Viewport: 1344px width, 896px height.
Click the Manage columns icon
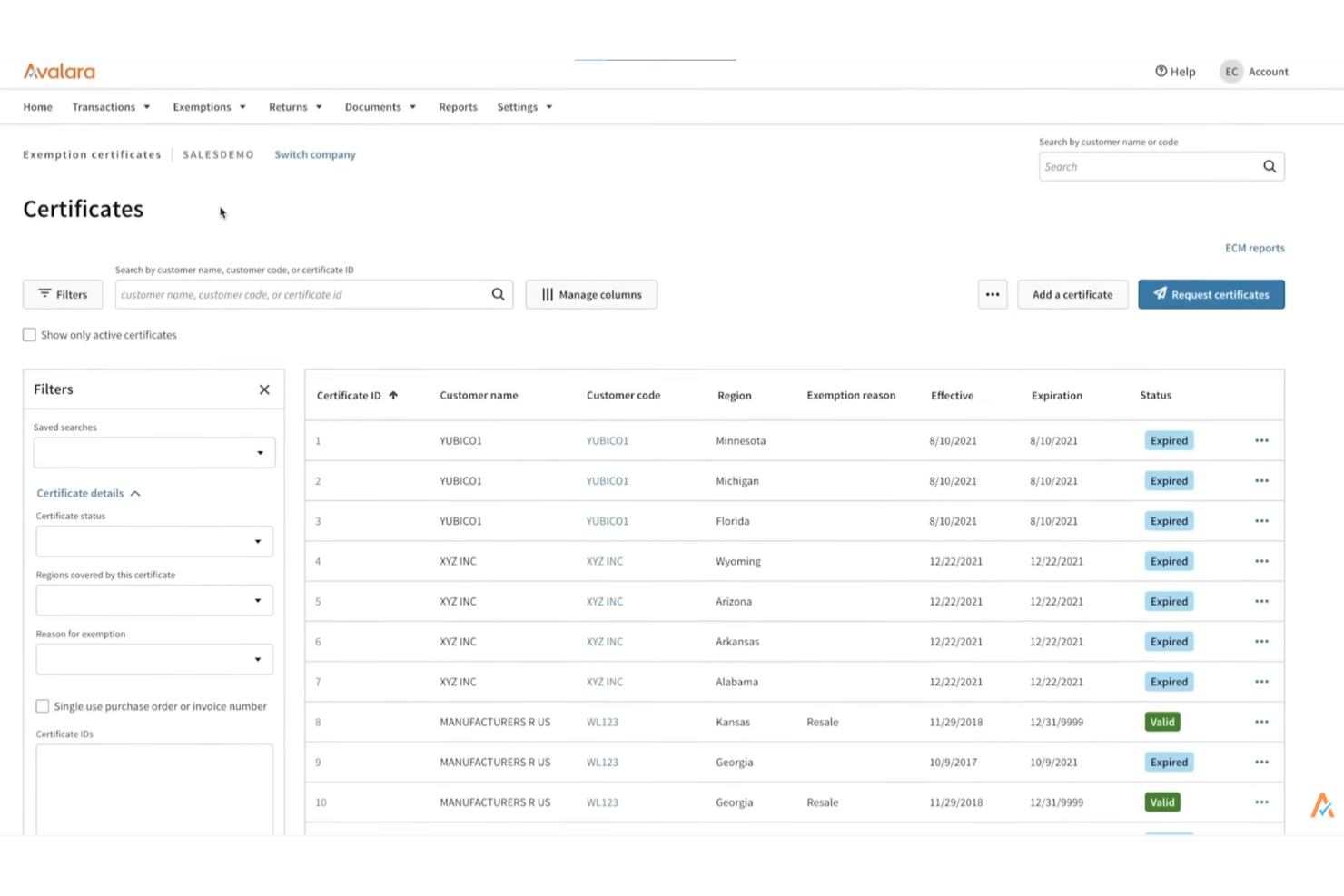click(x=548, y=294)
